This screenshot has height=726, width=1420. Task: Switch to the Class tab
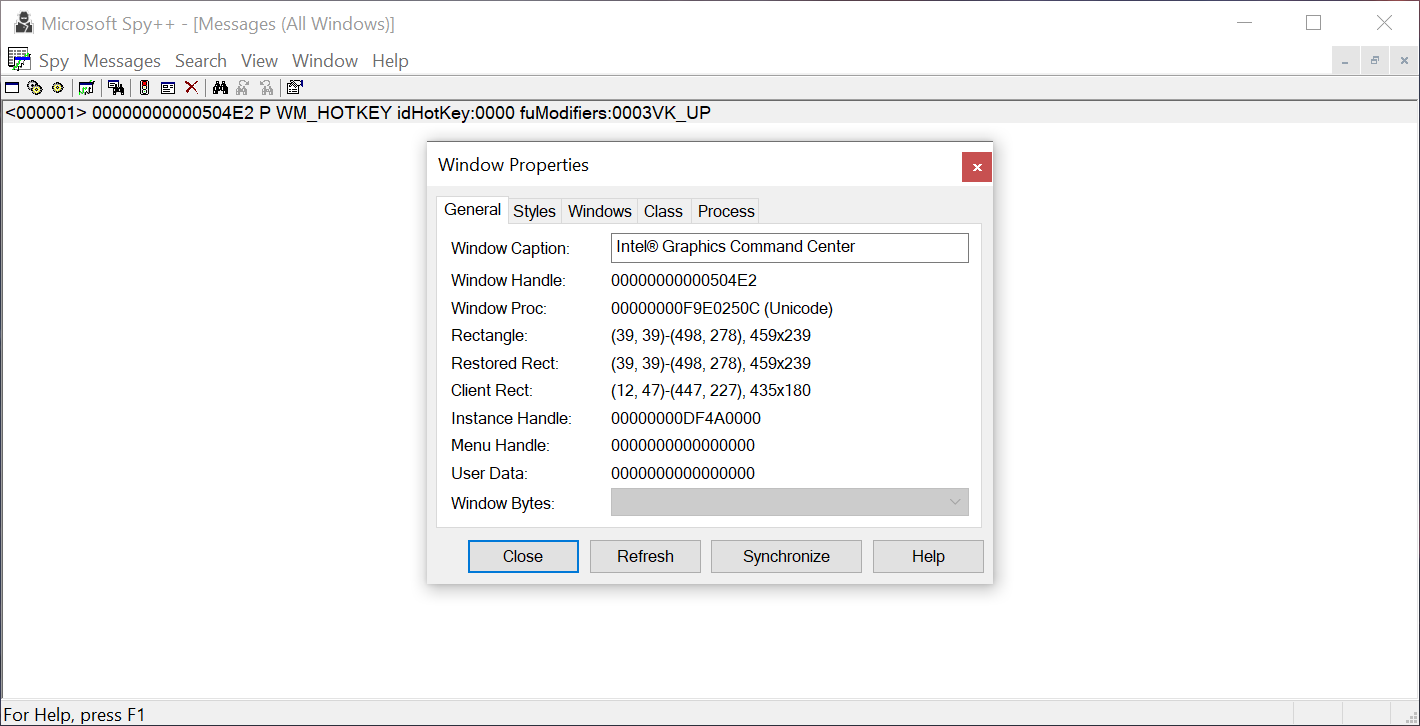(x=663, y=211)
